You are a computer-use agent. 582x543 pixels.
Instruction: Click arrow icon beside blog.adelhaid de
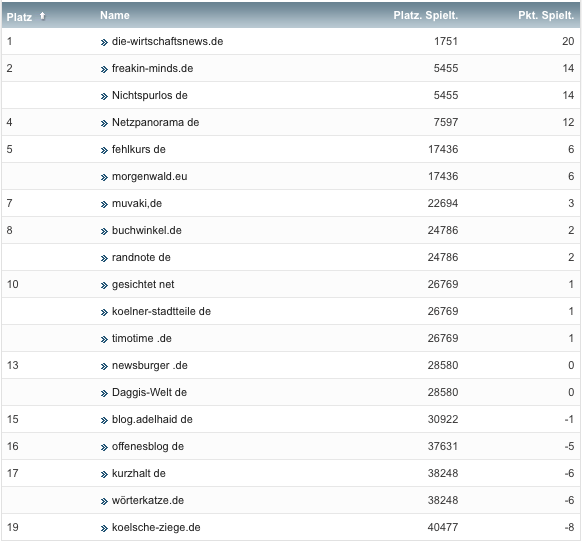(x=104, y=421)
